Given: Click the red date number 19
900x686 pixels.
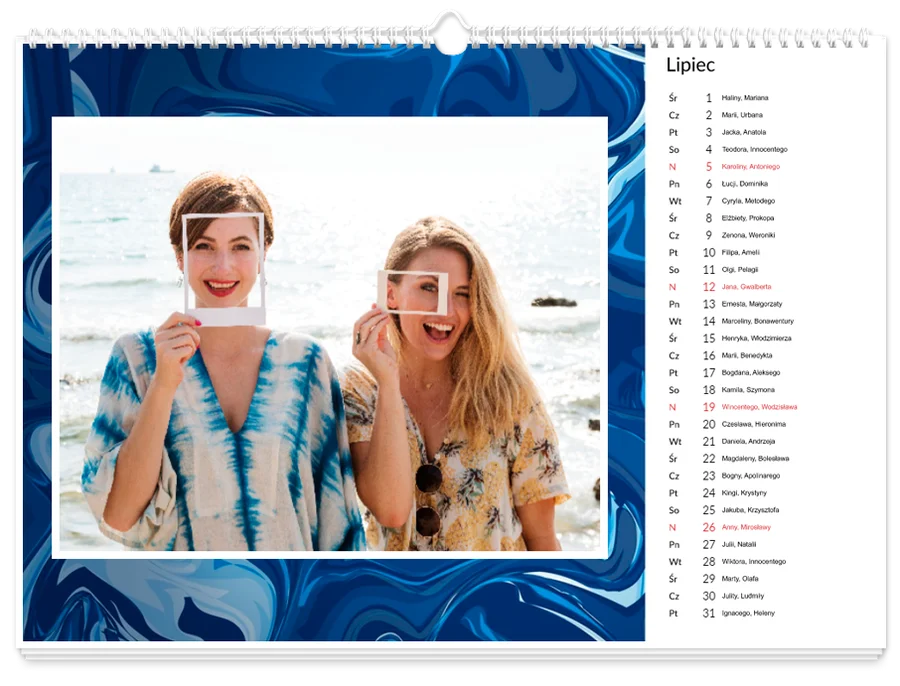Looking at the screenshot, I should [709, 408].
